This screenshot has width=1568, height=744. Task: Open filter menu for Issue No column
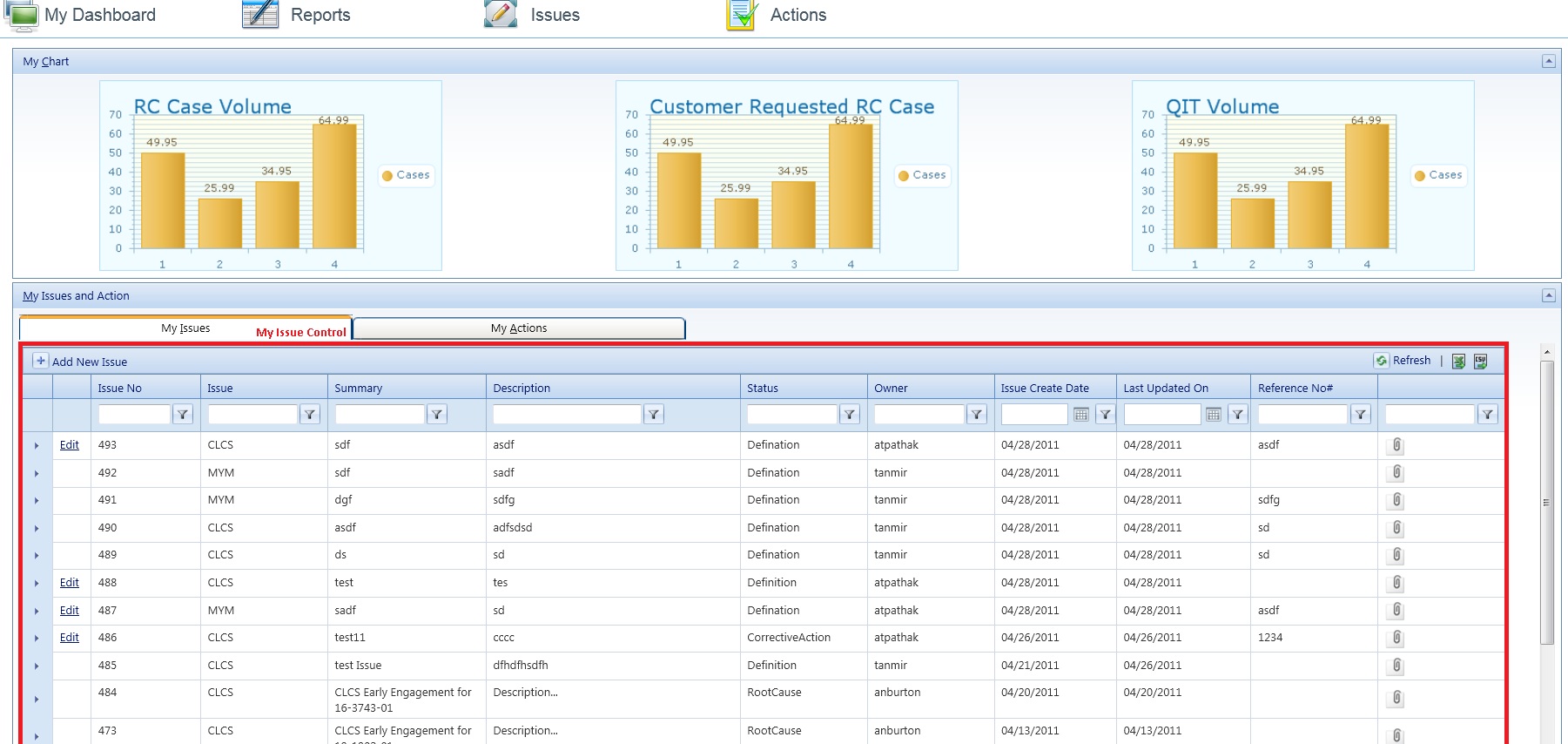pyautogui.click(x=183, y=415)
